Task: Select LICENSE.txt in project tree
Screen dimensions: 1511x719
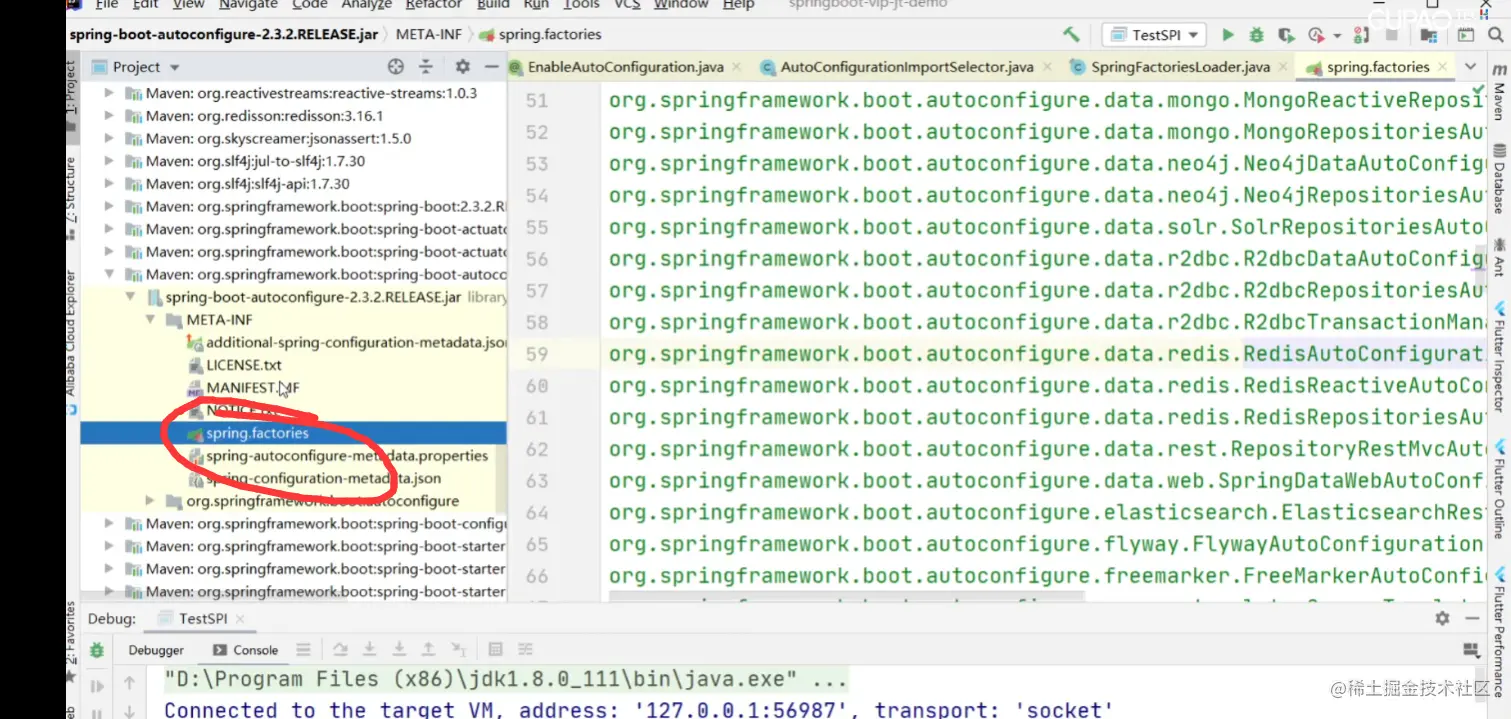Action: 243,365
